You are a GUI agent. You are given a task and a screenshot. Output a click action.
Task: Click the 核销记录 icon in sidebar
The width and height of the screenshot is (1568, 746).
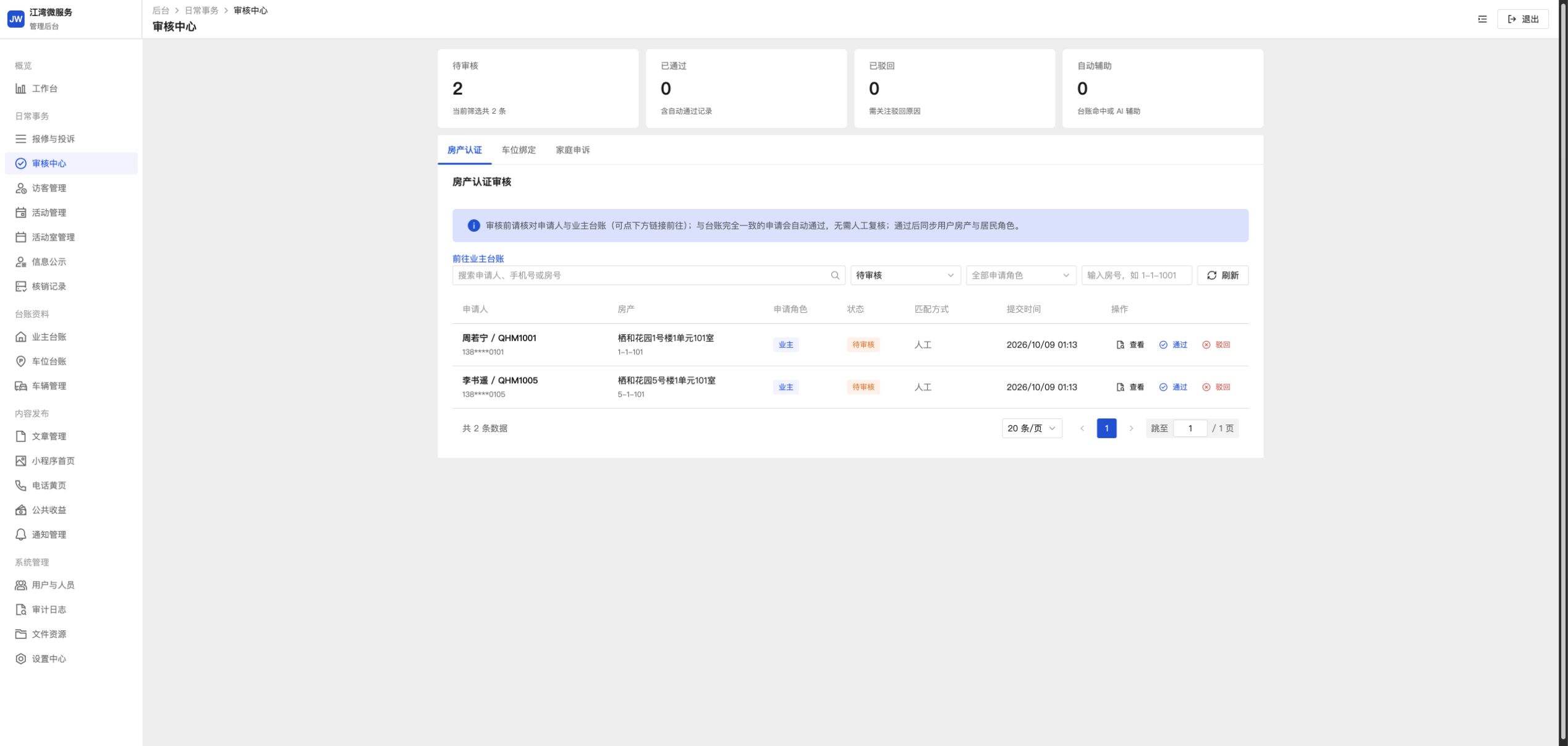[20, 286]
